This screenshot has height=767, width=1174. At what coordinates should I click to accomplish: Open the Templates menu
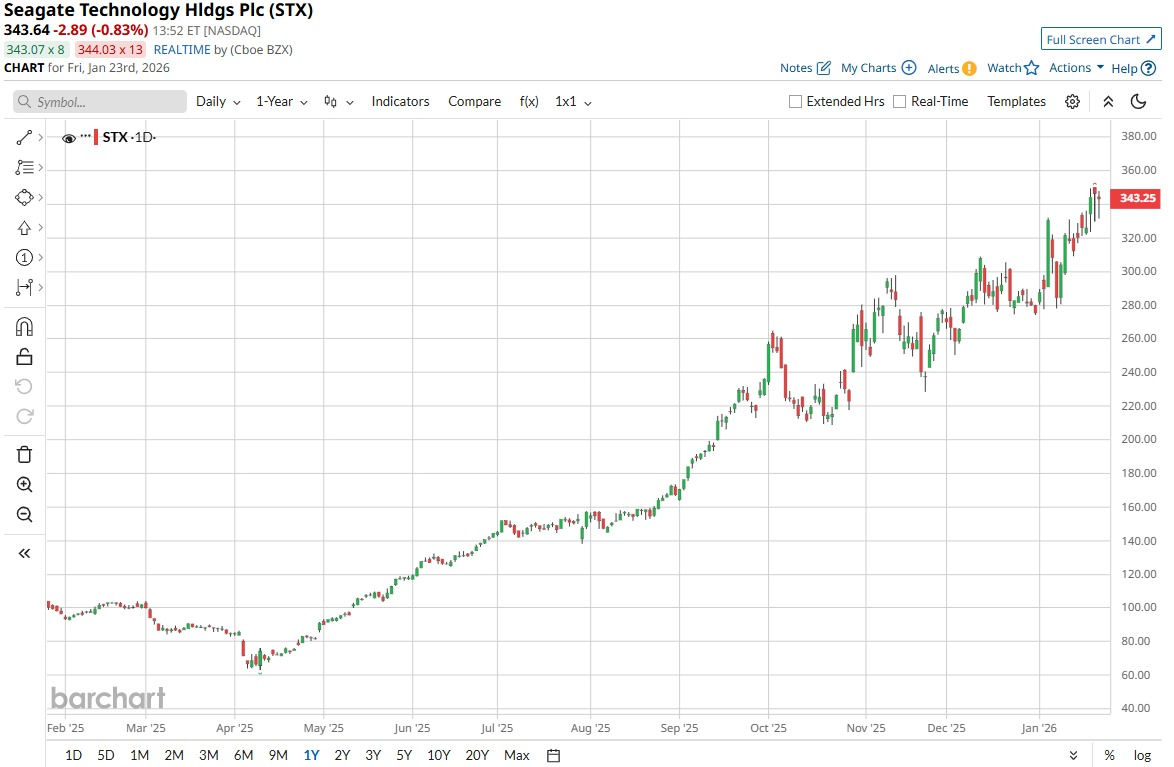[1016, 102]
